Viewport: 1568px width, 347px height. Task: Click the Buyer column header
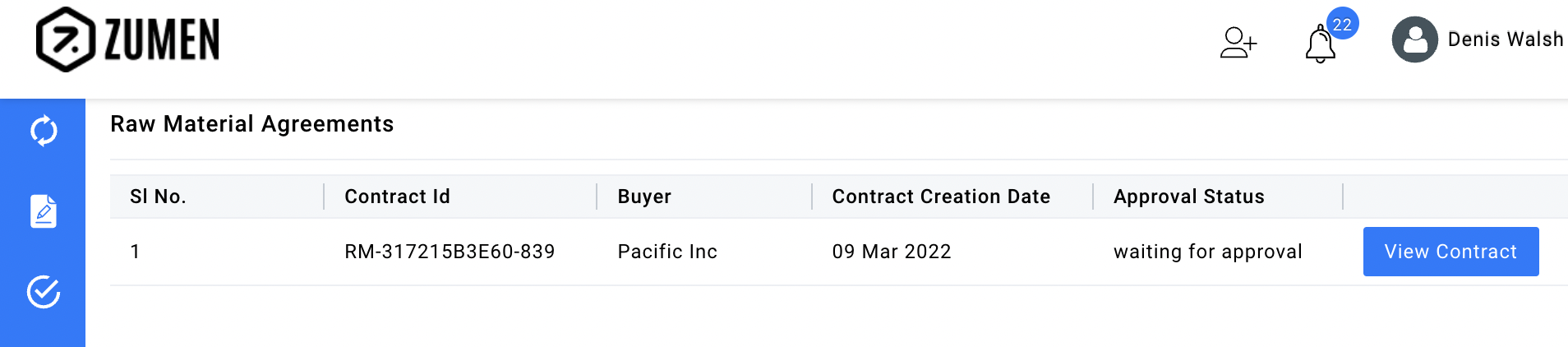coord(644,197)
